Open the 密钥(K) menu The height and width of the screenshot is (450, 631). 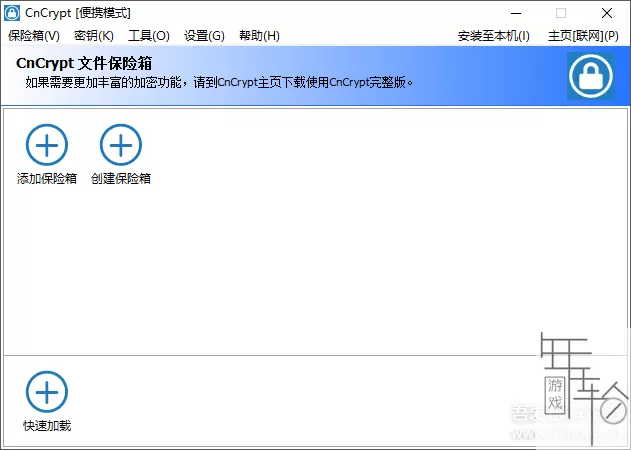coord(94,36)
